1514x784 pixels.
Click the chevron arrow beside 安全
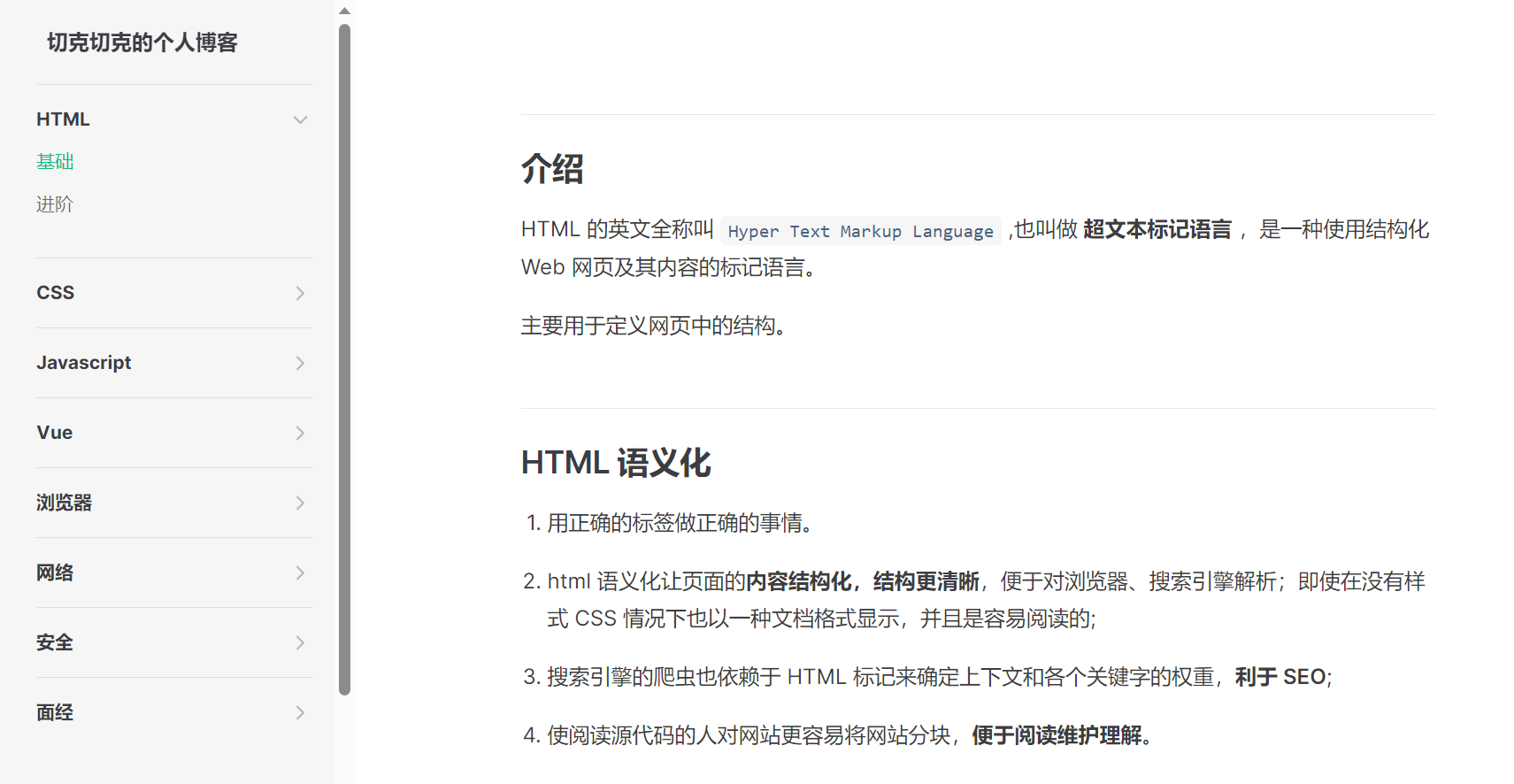pyautogui.click(x=300, y=642)
